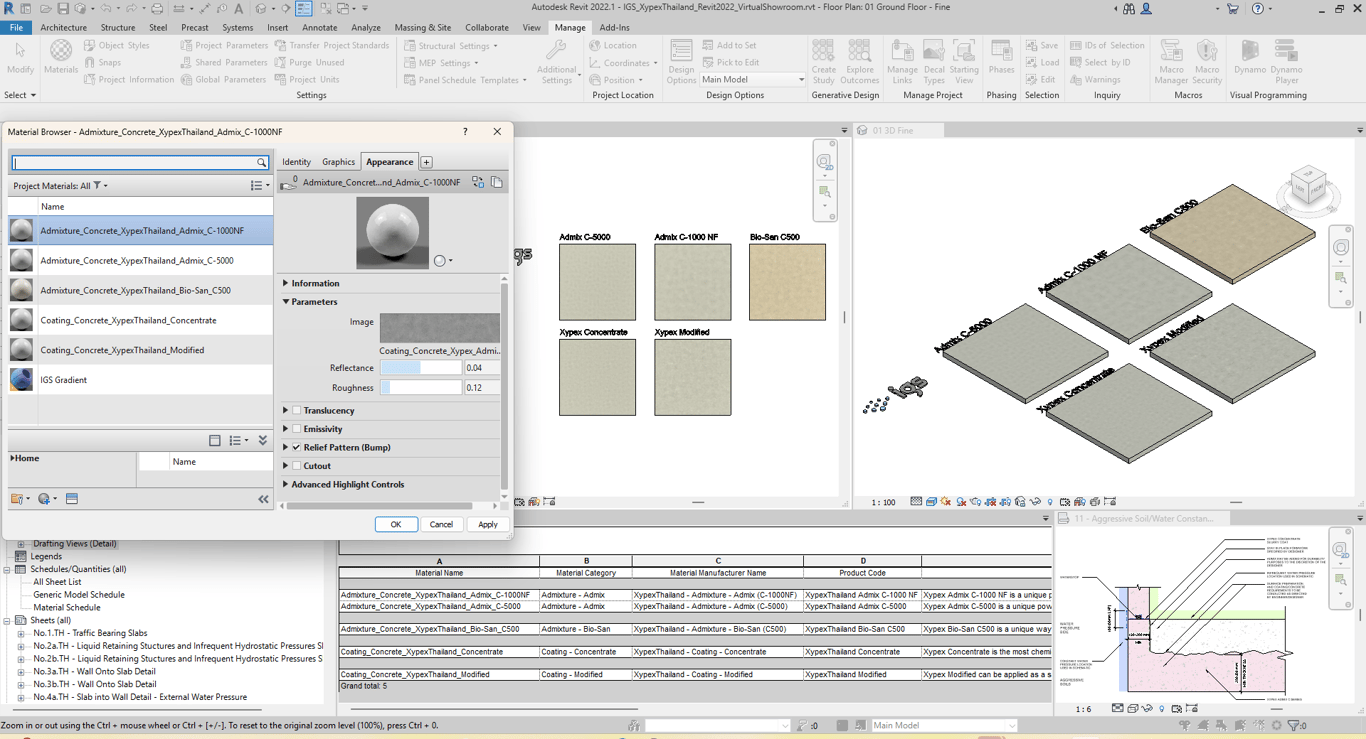Open the Starting View tool
This screenshot has width=1366, height=739.
pyautogui.click(x=964, y=62)
